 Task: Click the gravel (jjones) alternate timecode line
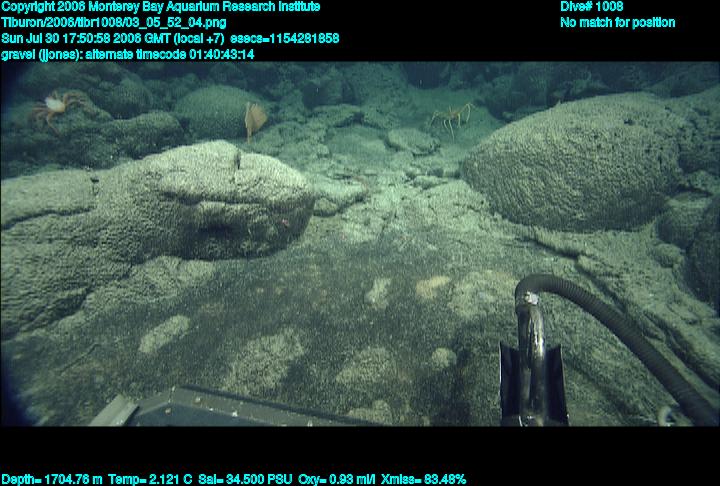128,54
